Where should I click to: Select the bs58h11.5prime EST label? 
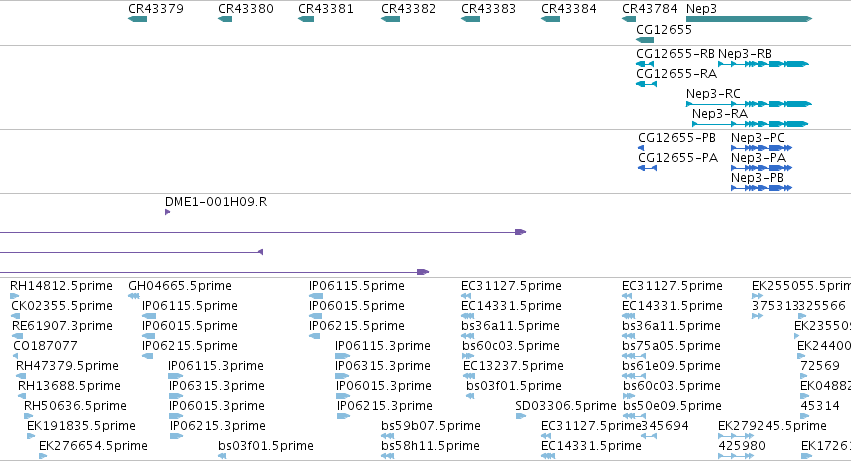tap(430, 446)
